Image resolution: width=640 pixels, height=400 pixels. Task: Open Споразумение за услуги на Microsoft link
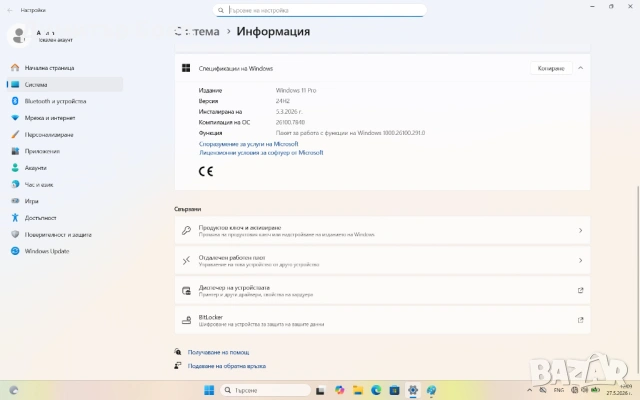pos(249,144)
